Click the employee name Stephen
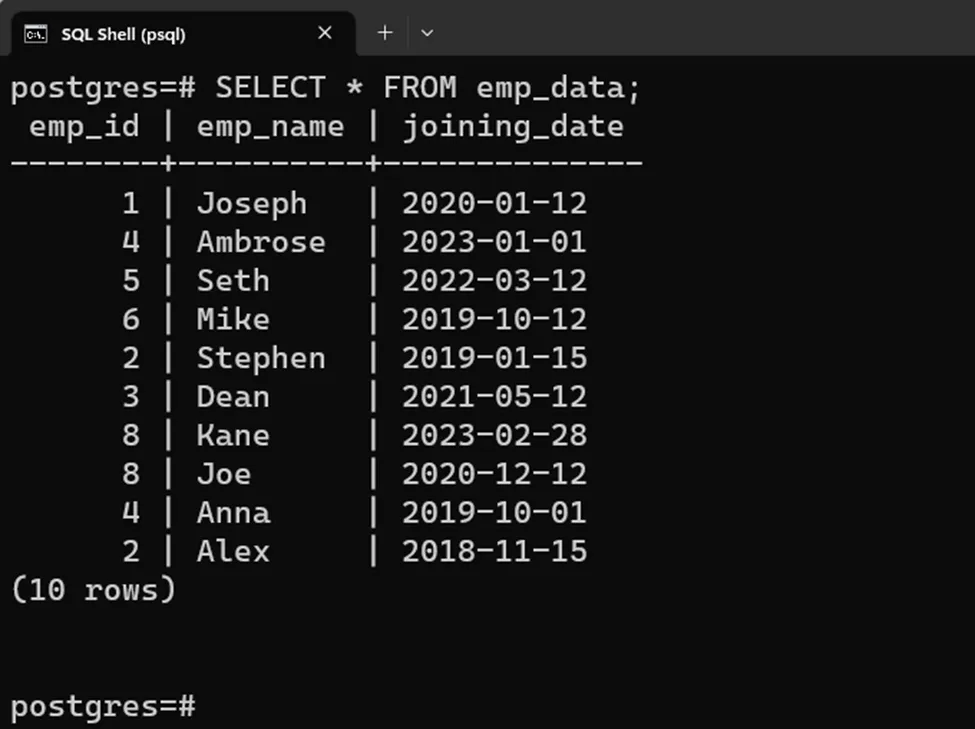 pos(261,358)
